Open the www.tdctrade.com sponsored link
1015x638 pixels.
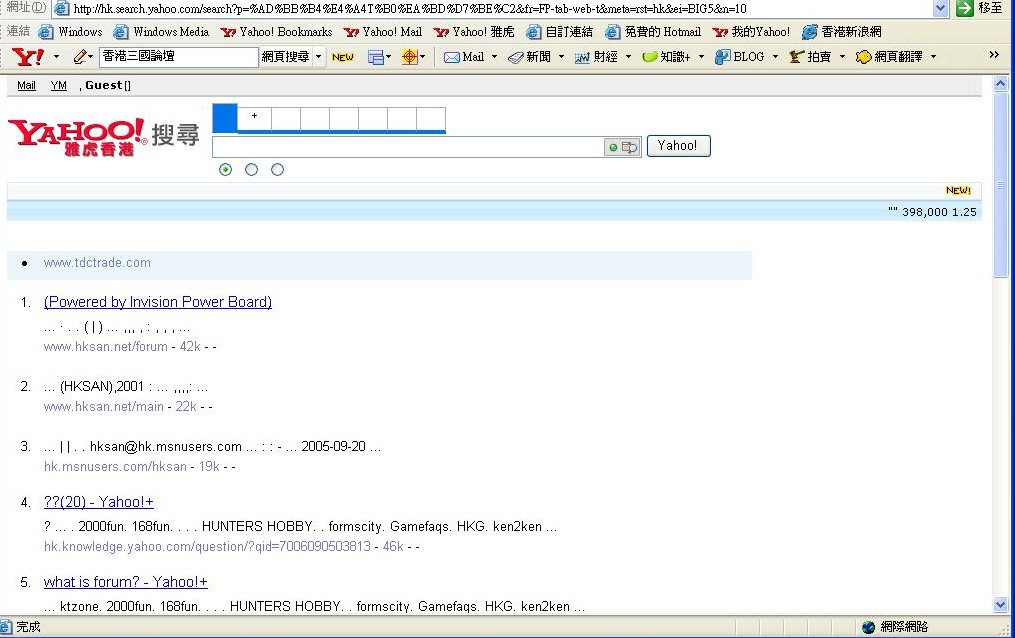tap(97, 263)
